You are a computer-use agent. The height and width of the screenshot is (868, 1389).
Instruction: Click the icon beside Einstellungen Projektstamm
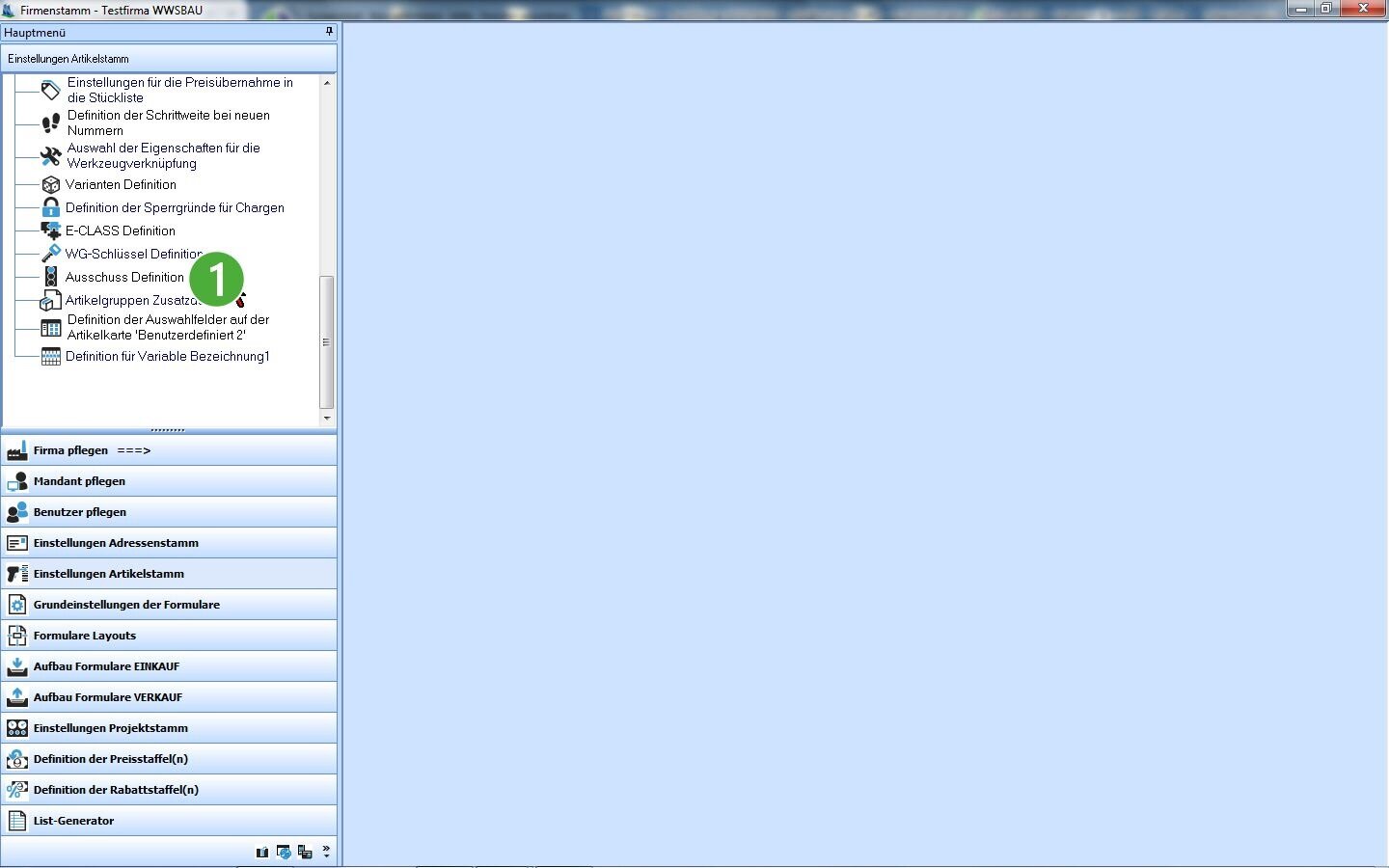tap(17, 728)
